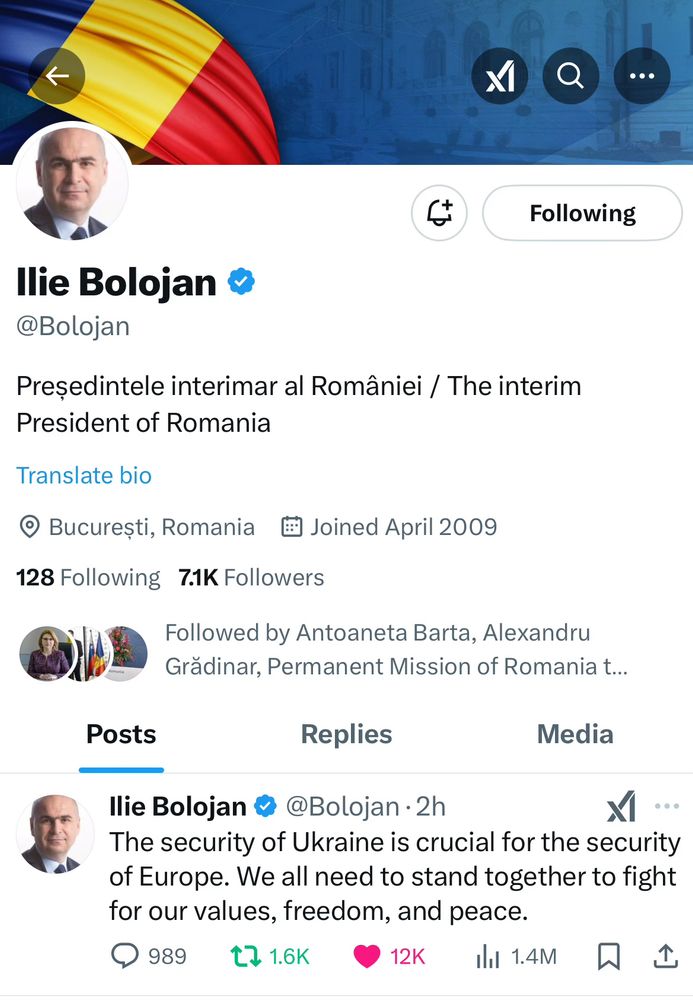
Task: Toggle post notifications with the bell icon
Action: (440, 213)
